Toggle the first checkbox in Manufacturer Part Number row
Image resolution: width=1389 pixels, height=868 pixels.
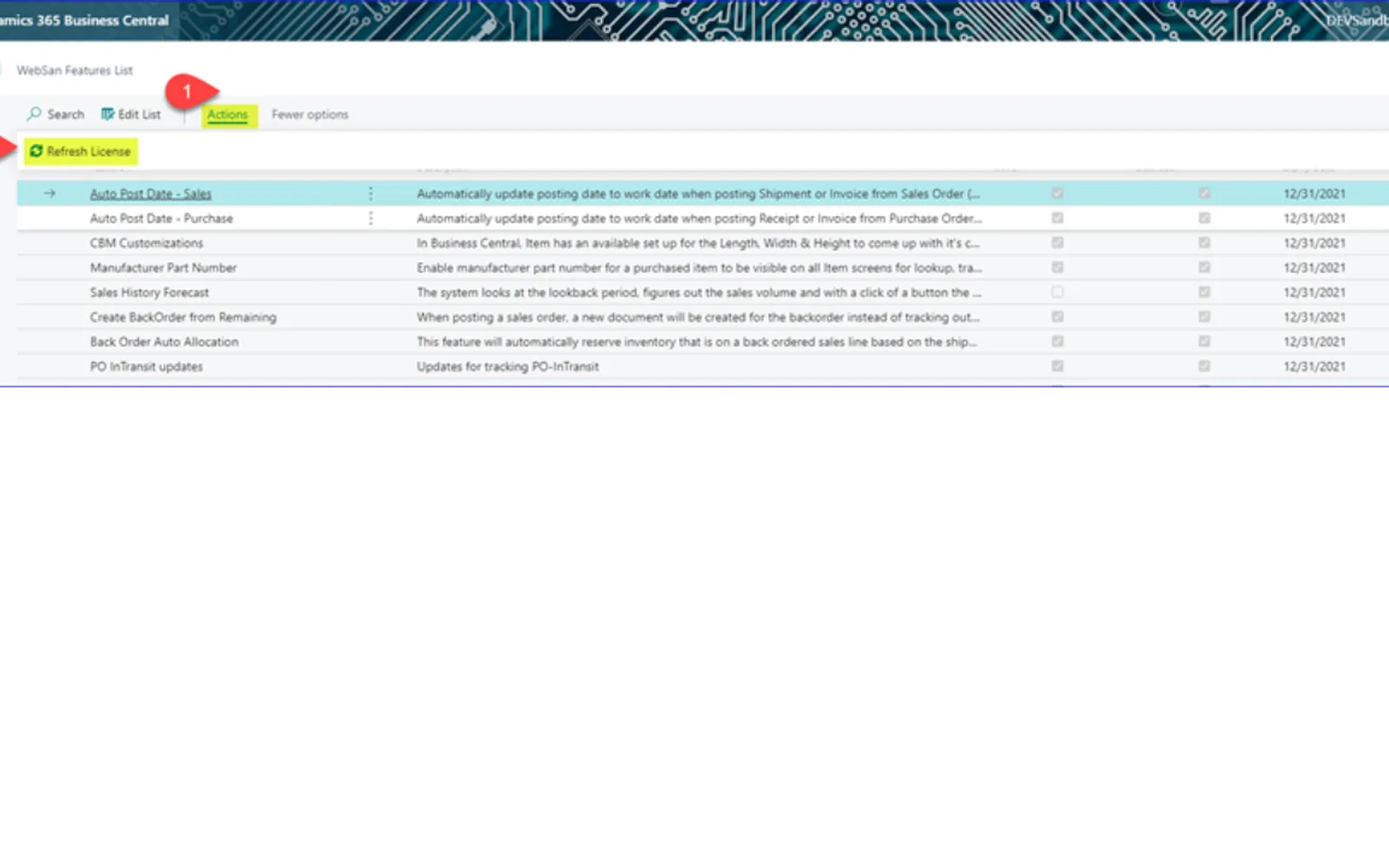click(x=1057, y=267)
